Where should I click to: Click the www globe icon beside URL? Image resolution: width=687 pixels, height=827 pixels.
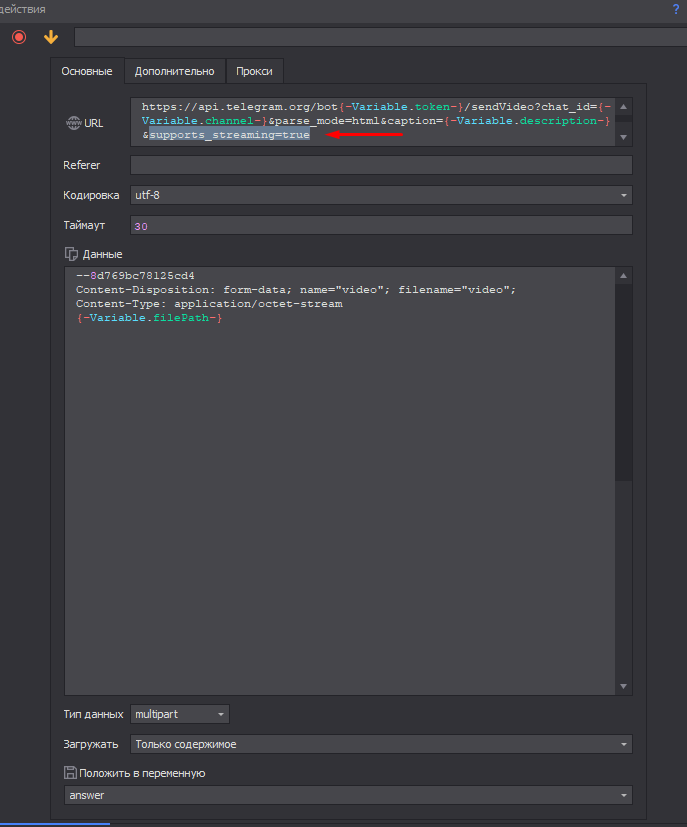[x=73, y=123]
